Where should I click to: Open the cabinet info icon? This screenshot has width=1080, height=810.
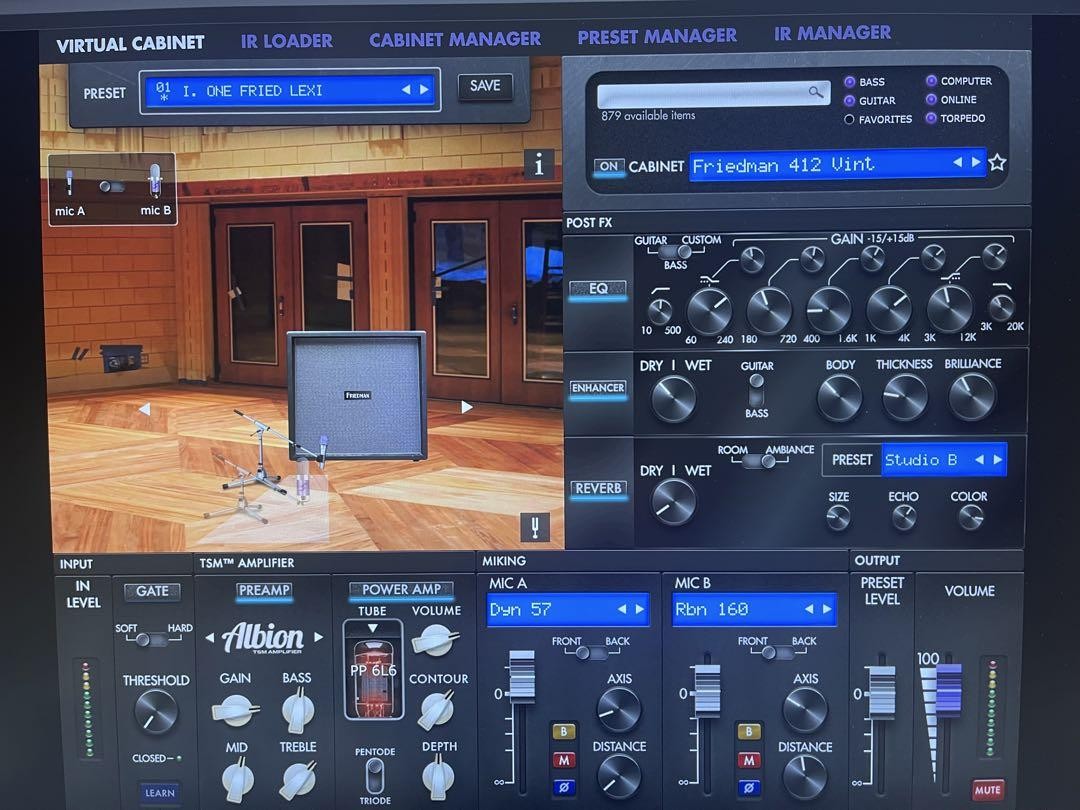[539, 164]
